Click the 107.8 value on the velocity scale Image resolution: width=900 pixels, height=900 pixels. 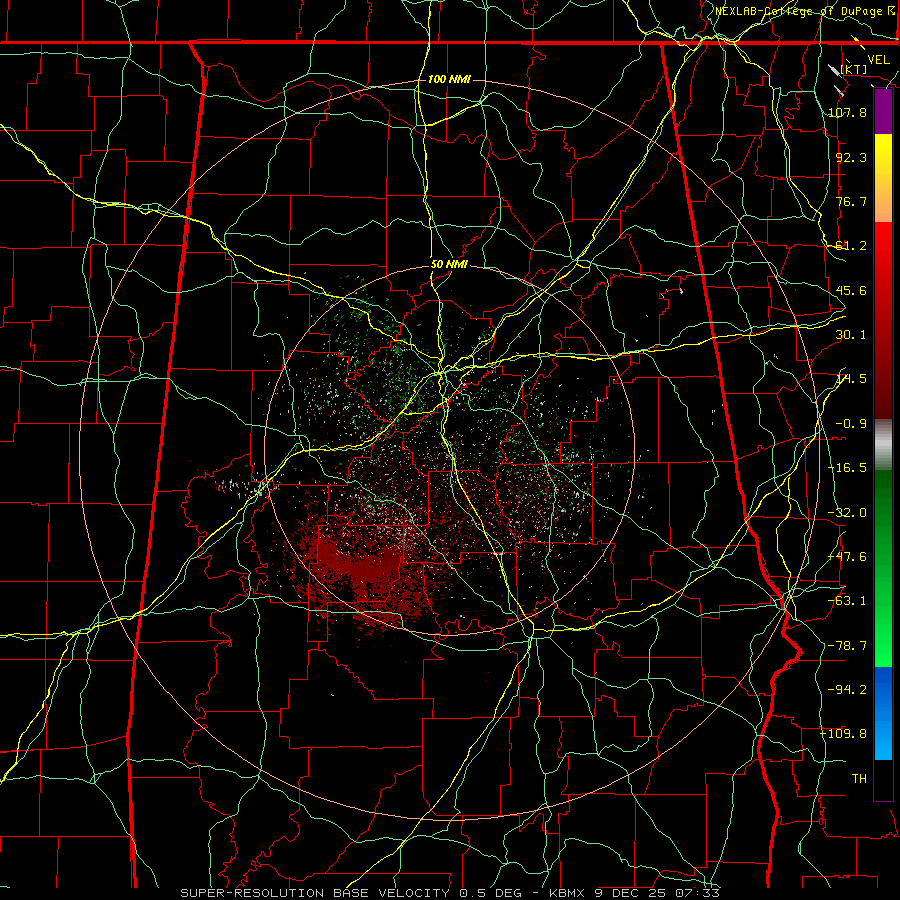coord(847,112)
